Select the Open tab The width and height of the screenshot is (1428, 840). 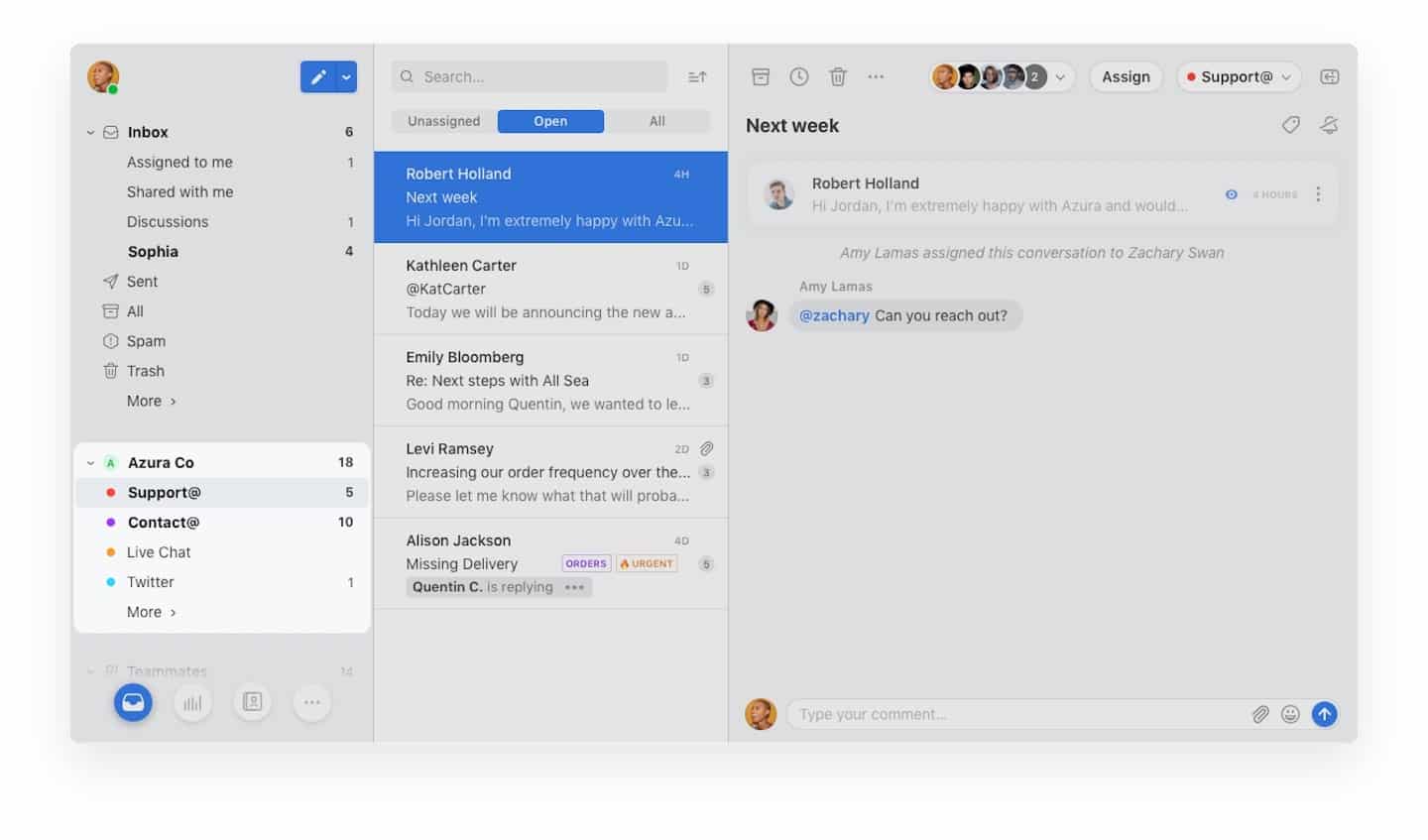[x=550, y=121]
